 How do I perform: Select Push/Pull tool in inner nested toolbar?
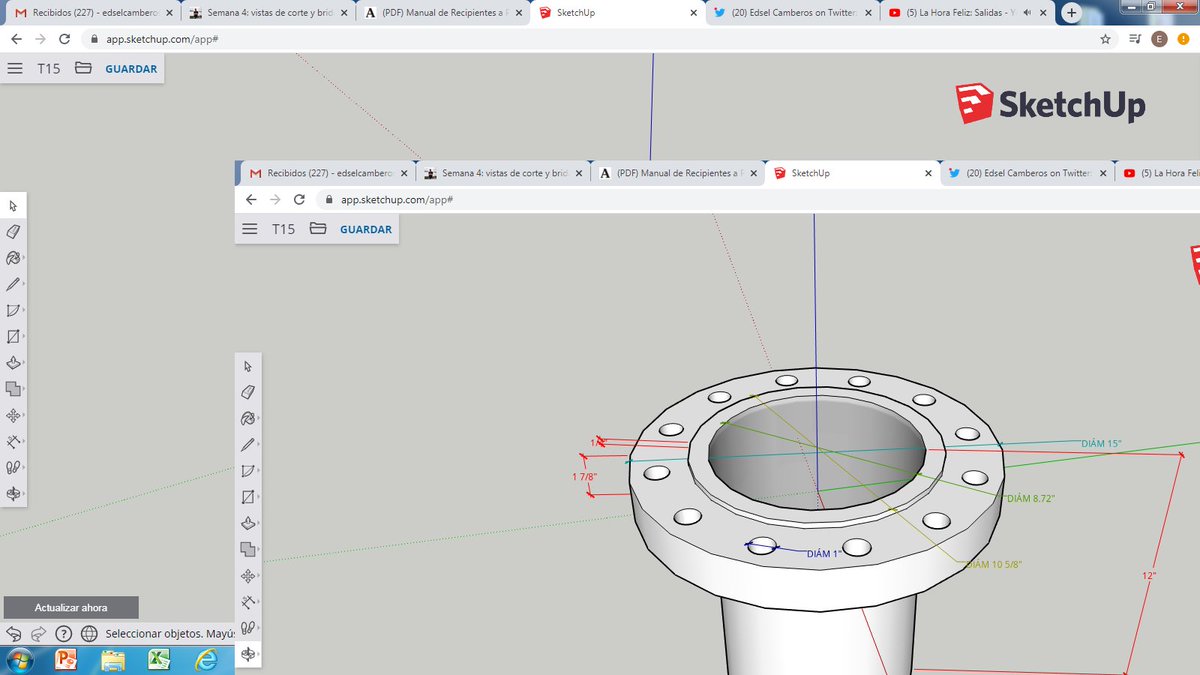(248, 523)
